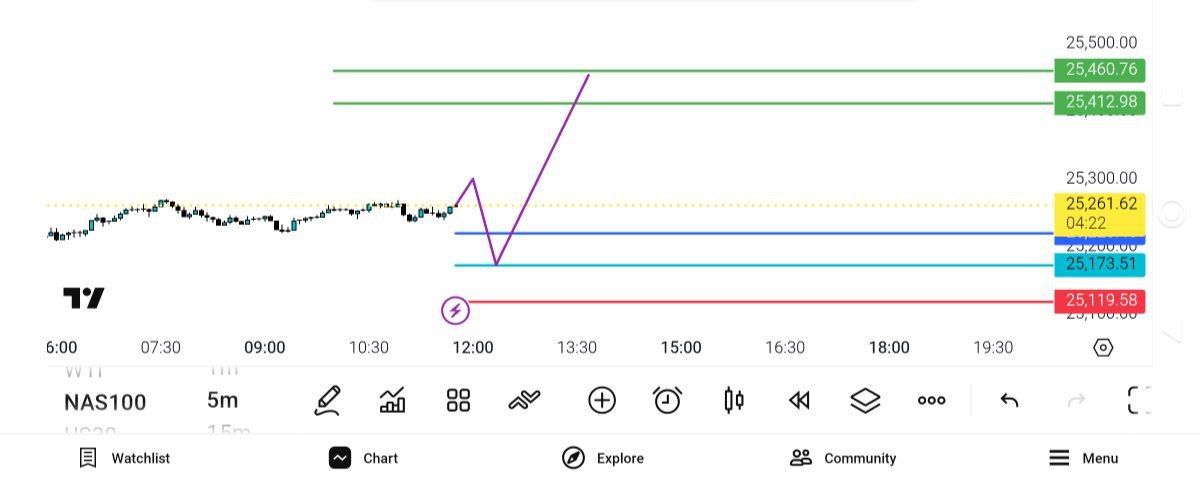Image resolution: width=1200 pixels, height=483 pixels.
Task: Create an alert with the clock icon
Action: (x=667, y=401)
